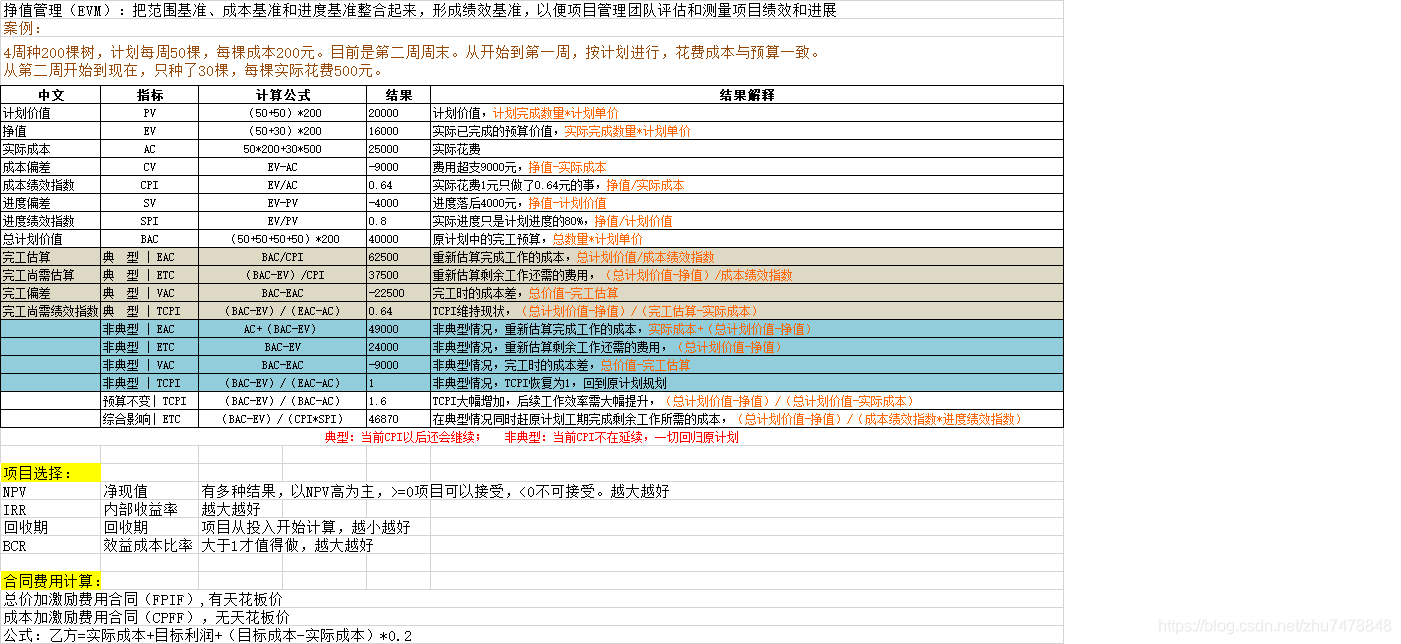Select the result cell '-4000'
Screen dimensions: 1401x644
(399, 203)
